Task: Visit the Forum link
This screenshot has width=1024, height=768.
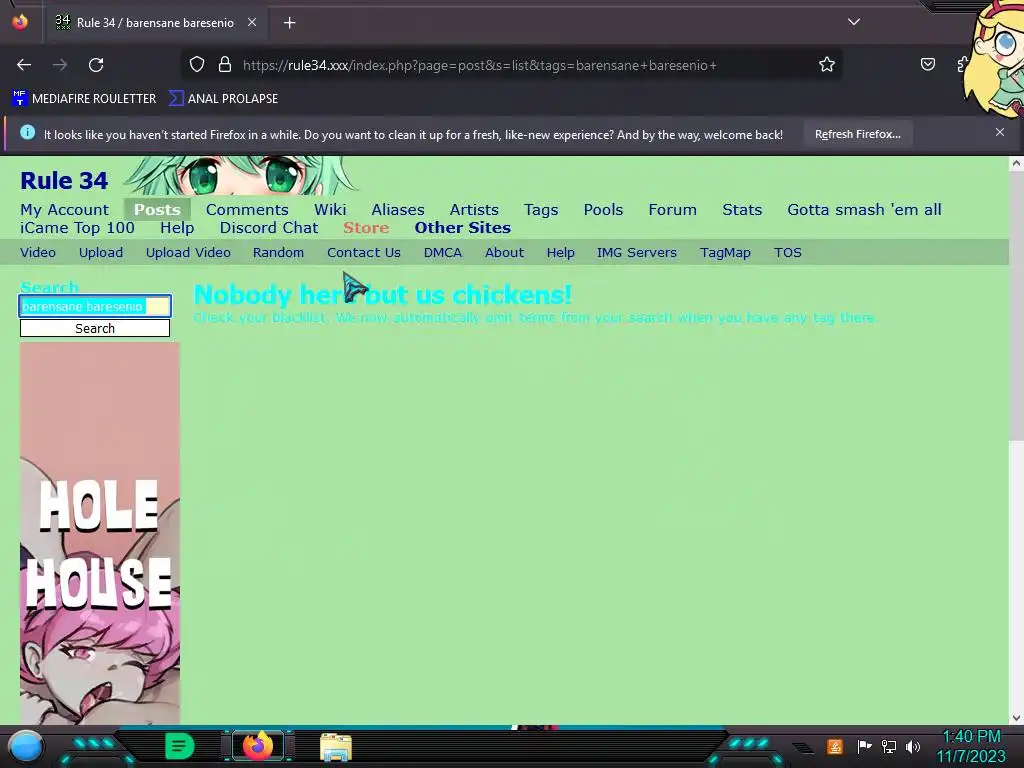Action: click(672, 210)
